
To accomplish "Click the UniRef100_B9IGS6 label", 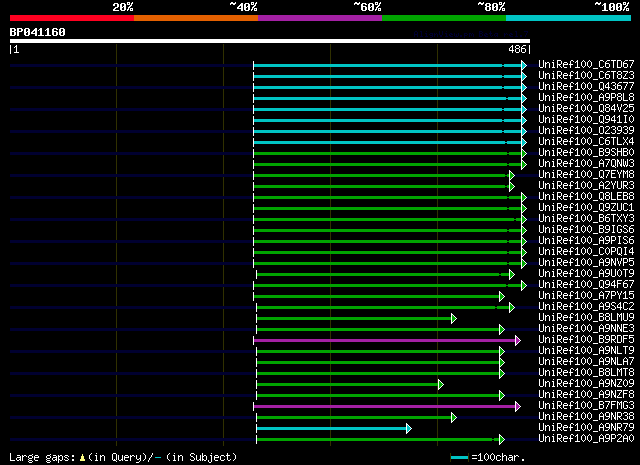I will [x=586, y=229].
